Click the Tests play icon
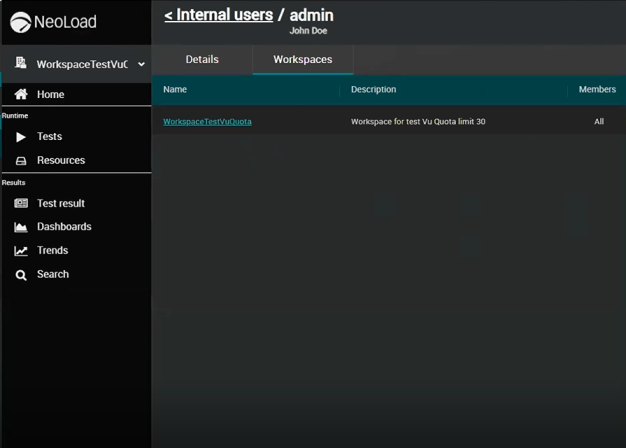Viewport: 626px width, 448px height. 21,137
